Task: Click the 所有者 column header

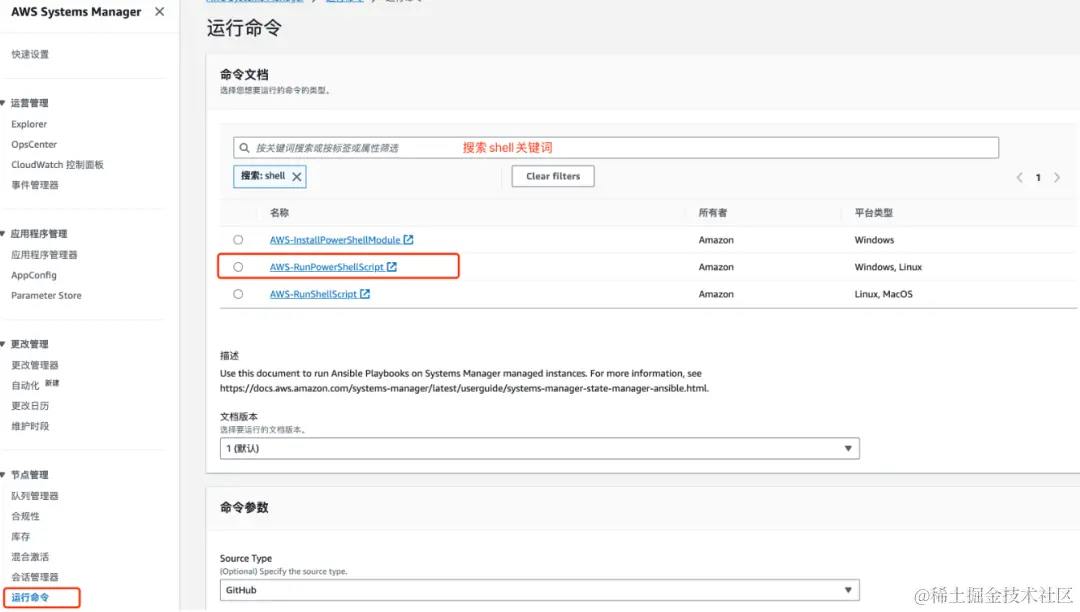Action: pos(713,213)
